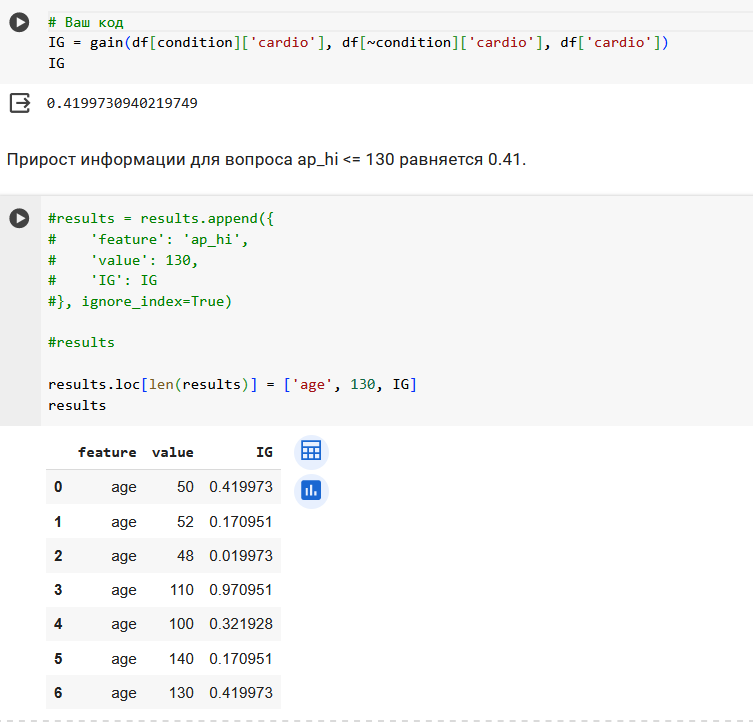Click the IG column header
The height and width of the screenshot is (723, 753).
coord(264,452)
